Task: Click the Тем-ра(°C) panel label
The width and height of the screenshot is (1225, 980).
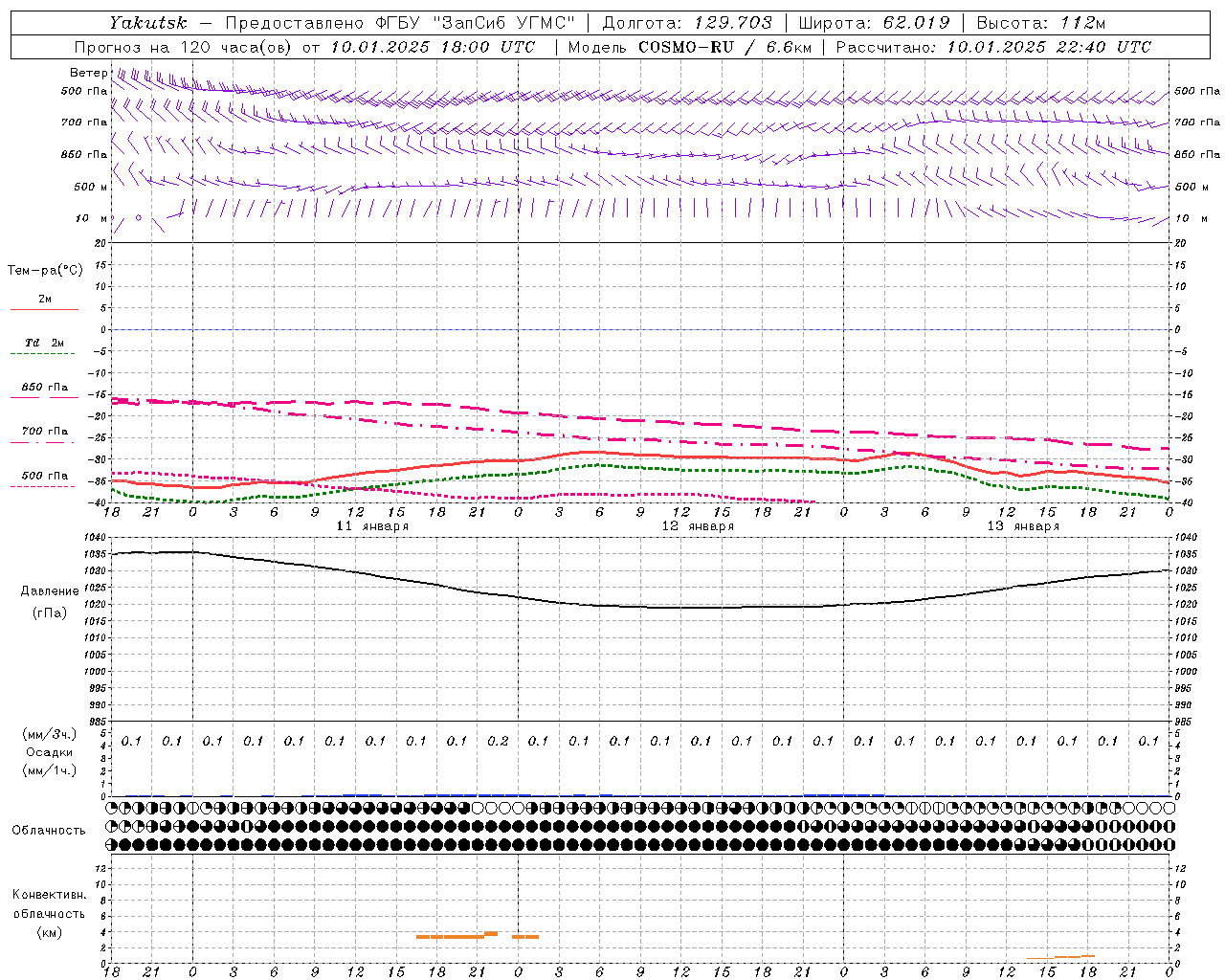Action: (x=45, y=271)
